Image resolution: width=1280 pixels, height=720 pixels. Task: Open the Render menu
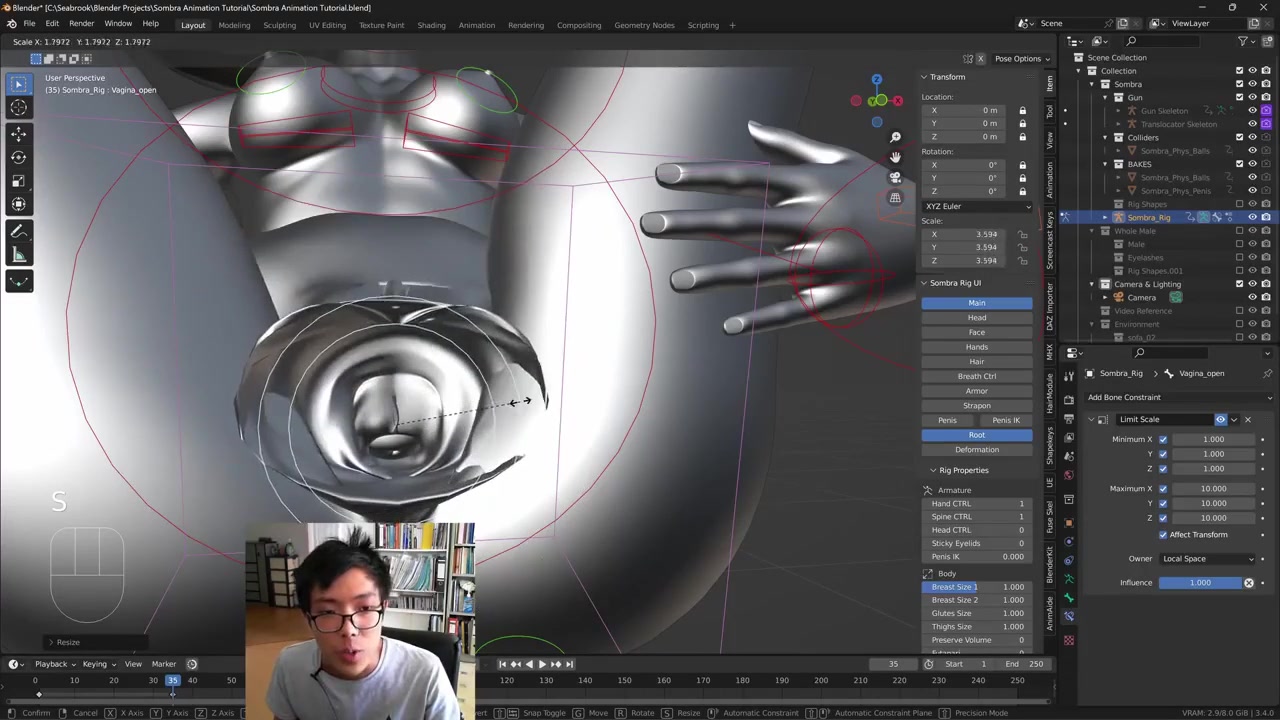(x=81, y=23)
